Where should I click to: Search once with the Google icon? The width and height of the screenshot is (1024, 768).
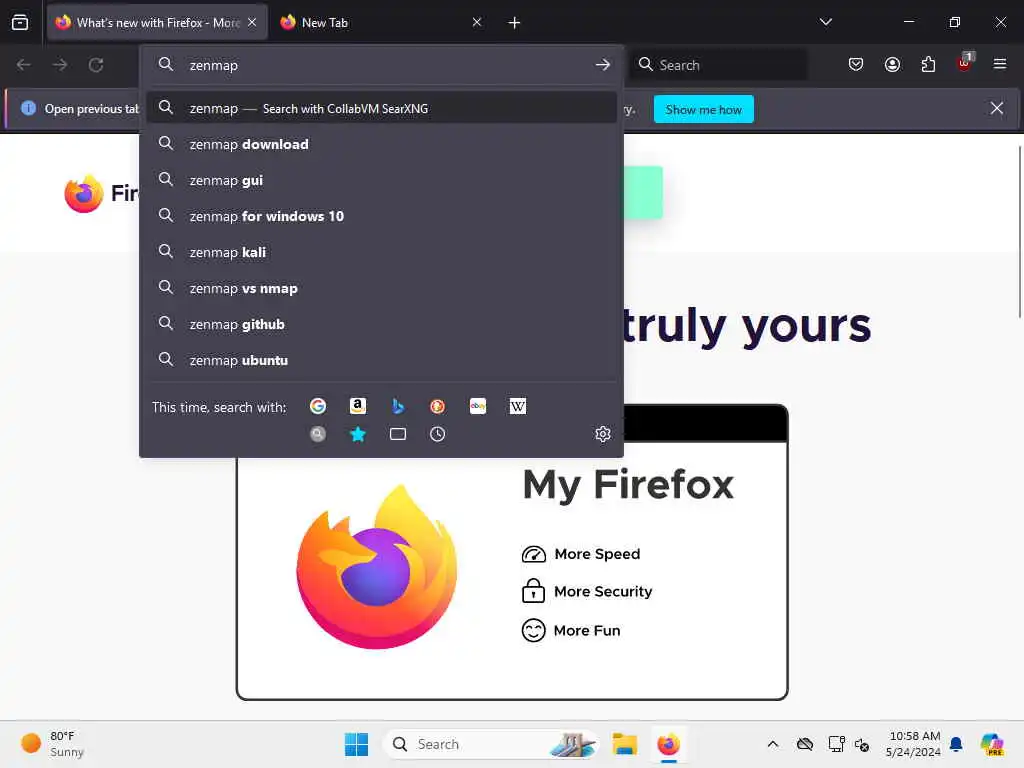[318, 406]
